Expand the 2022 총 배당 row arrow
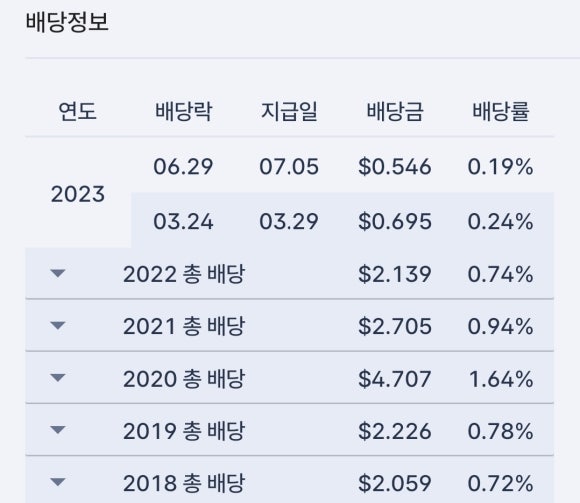This screenshot has height=503, width=580. [58, 273]
